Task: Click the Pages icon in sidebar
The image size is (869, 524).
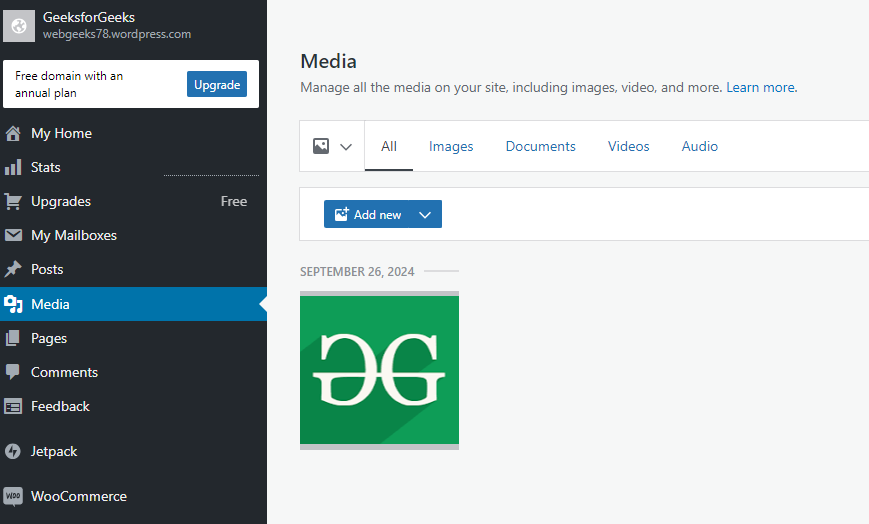Action: pyautogui.click(x=13, y=338)
